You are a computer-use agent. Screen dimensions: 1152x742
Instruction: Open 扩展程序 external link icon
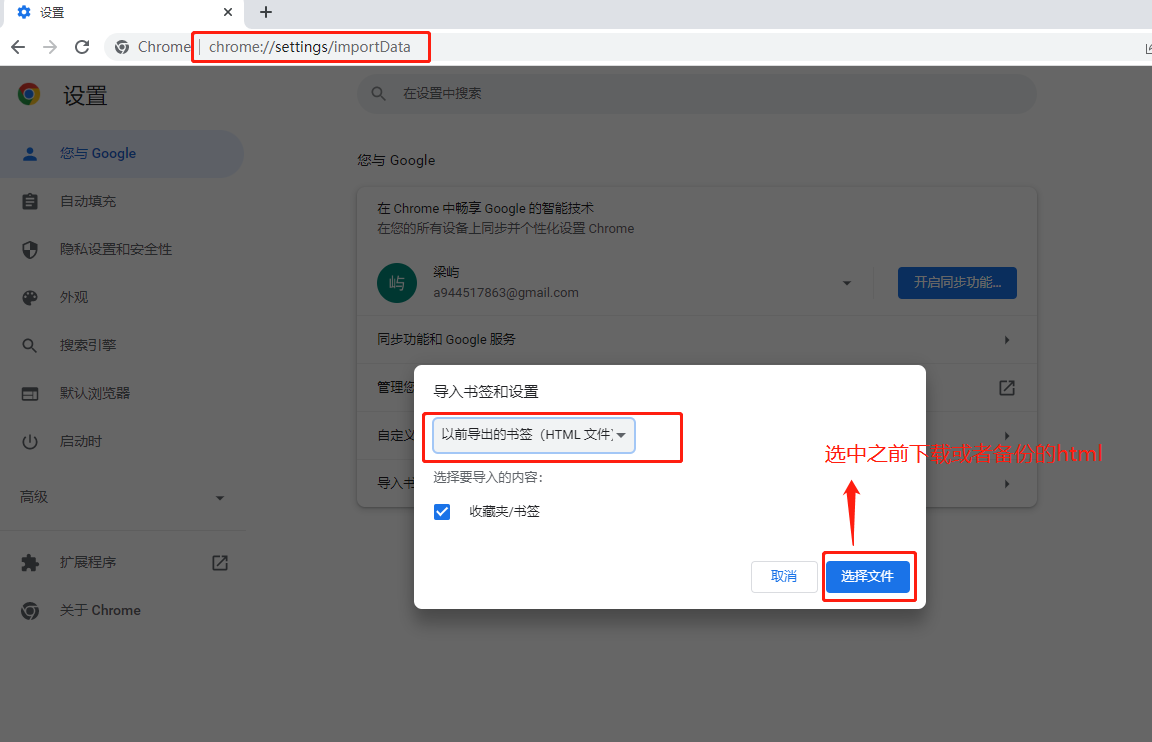pyautogui.click(x=220, y=563)
